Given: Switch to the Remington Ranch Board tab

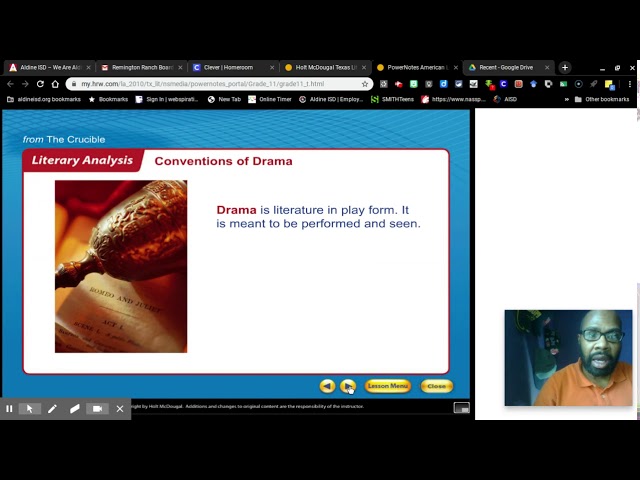Looking at the screenshot, I should point(141,67).
